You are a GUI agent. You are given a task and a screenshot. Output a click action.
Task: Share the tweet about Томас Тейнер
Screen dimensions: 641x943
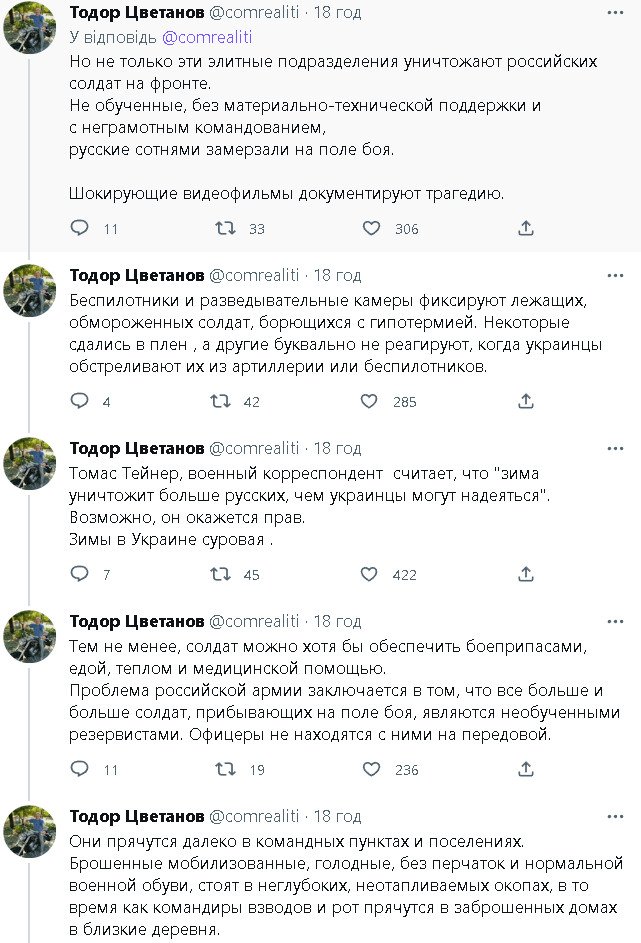(526, 574)
